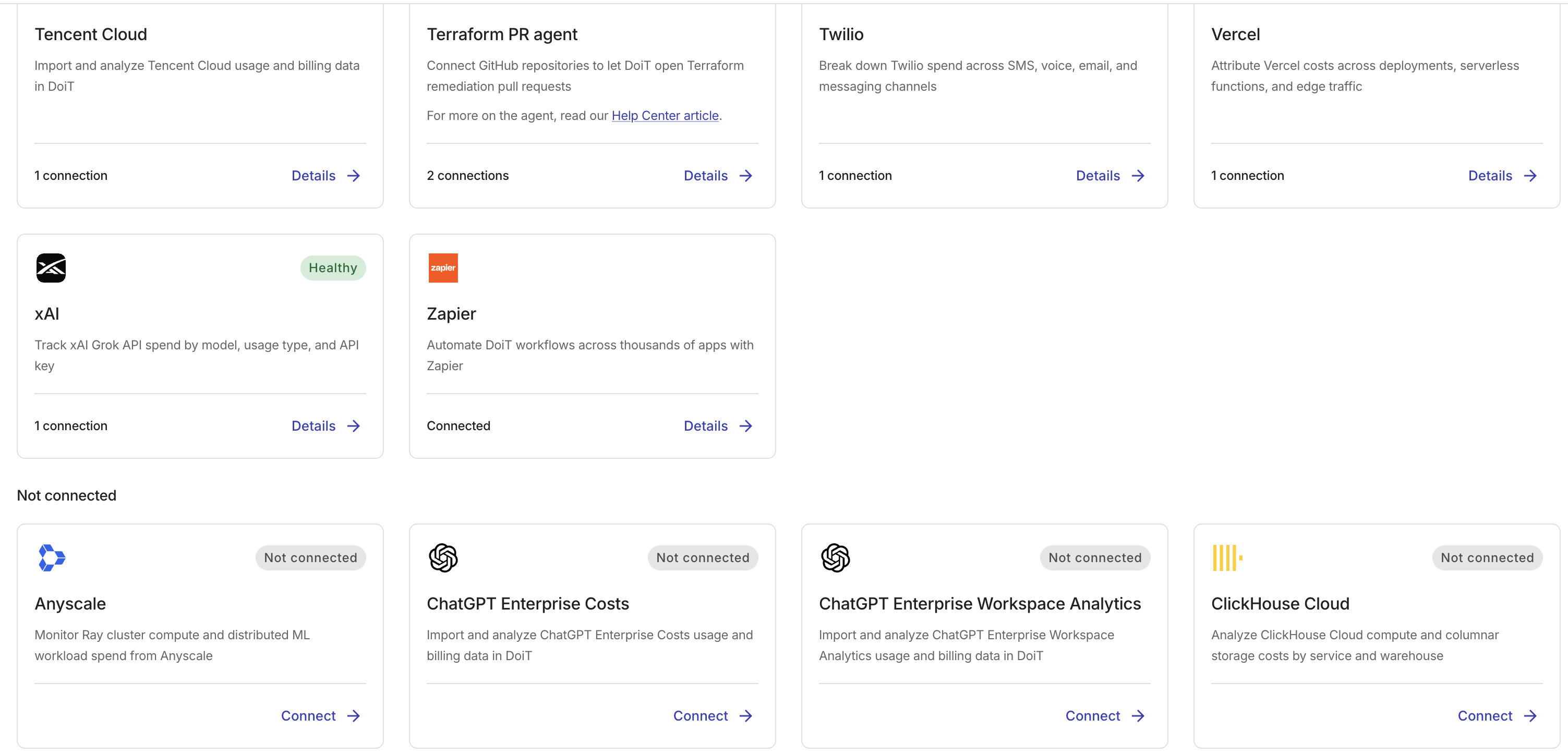Click the arrow icon next to Terraform PR agent Details
Image resolution: width=1568 pixels, height=755 pixels.
coord(745,176)
